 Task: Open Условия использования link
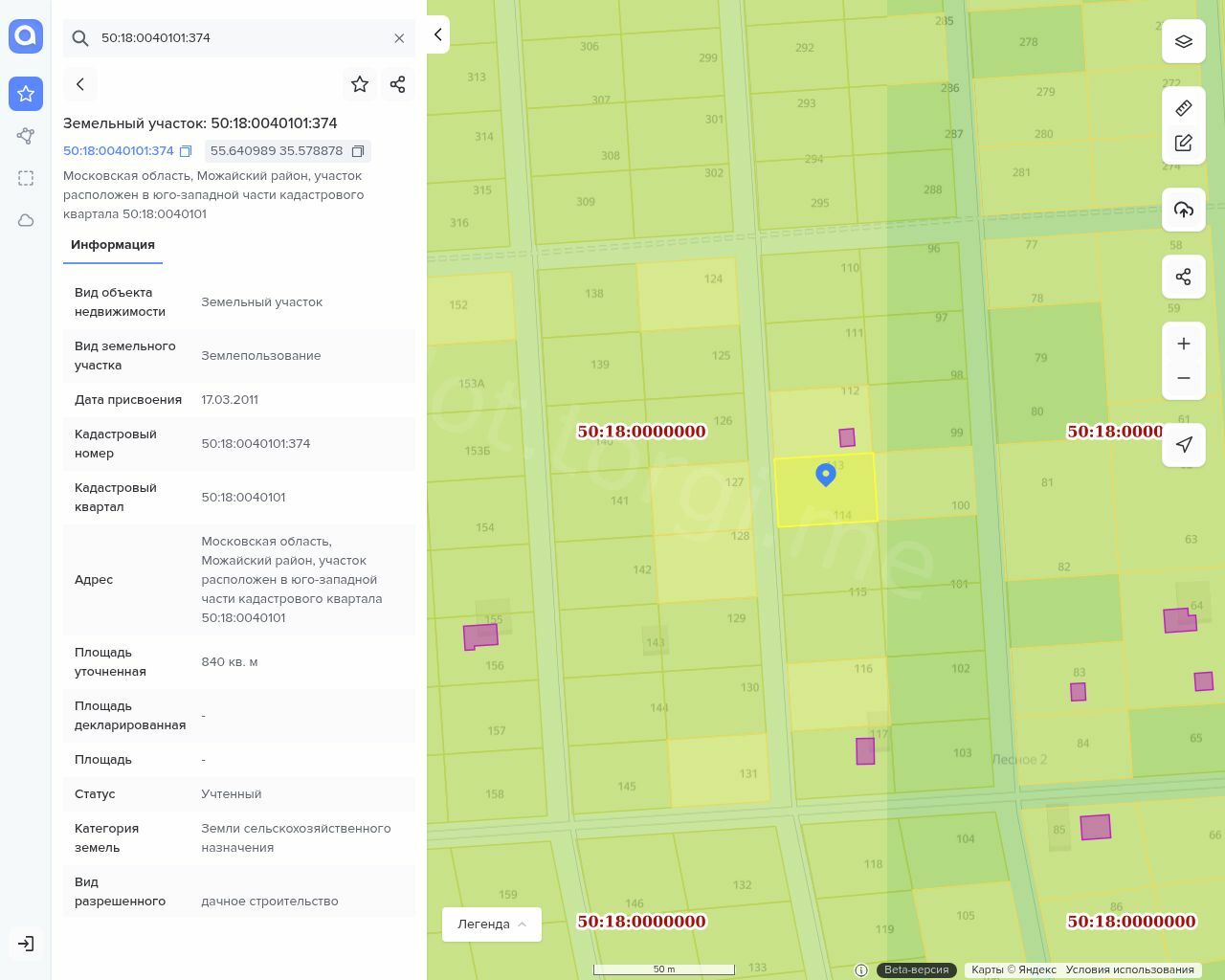[x=1129, y=969]
